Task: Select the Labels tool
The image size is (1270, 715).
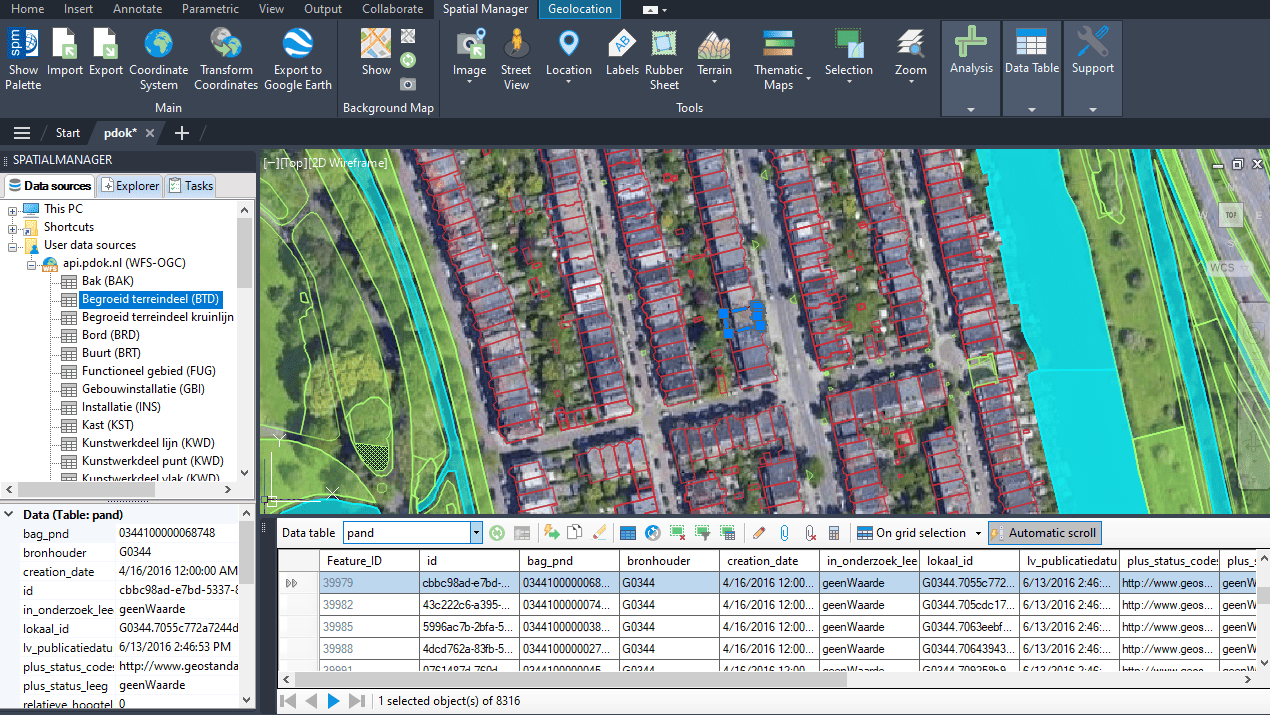Action: (622, 52)
